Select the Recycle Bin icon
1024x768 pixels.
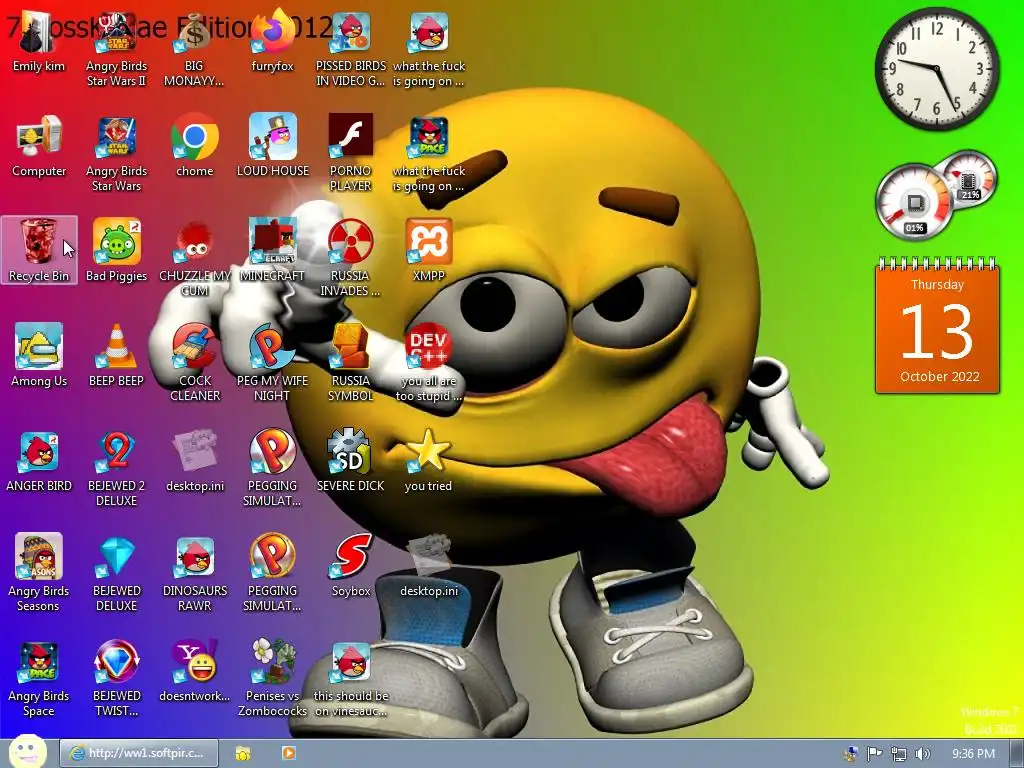click(39, 250)
